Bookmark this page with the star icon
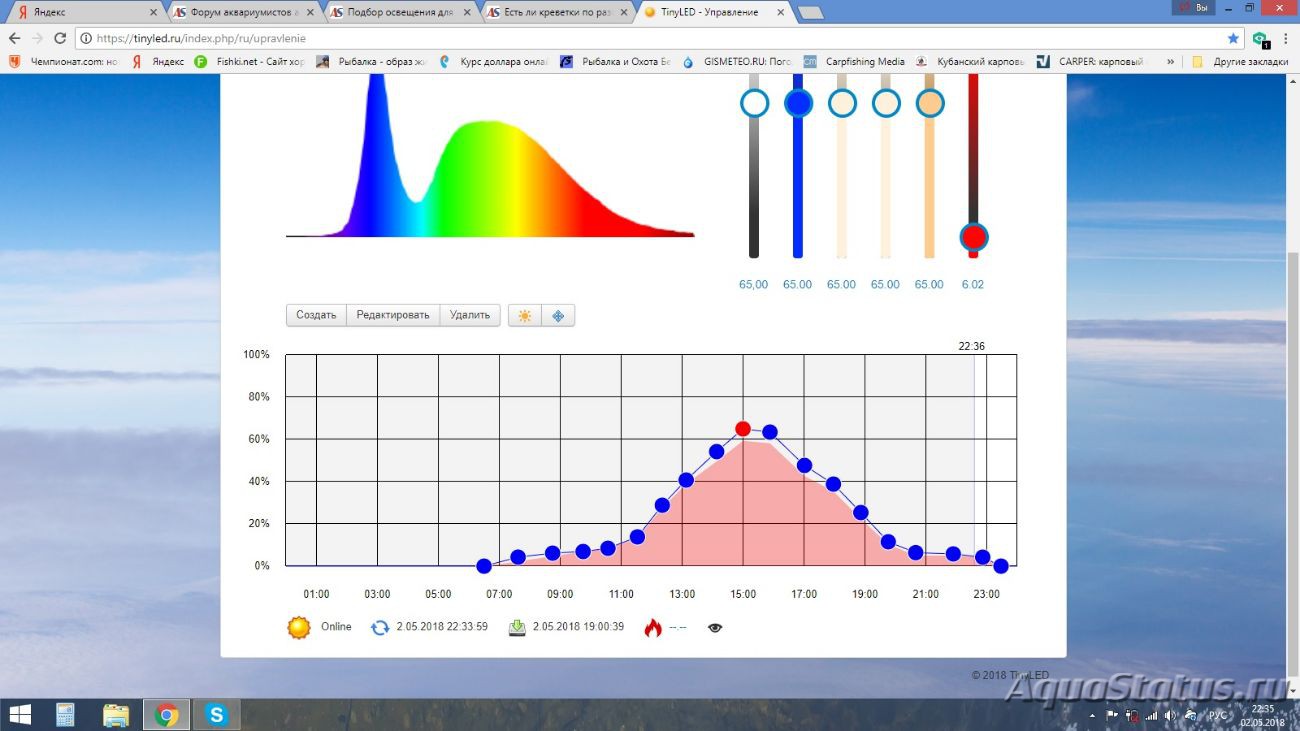Image resolution: width=1300 pixels, height=731 pixels. [x=1233, y=38]
